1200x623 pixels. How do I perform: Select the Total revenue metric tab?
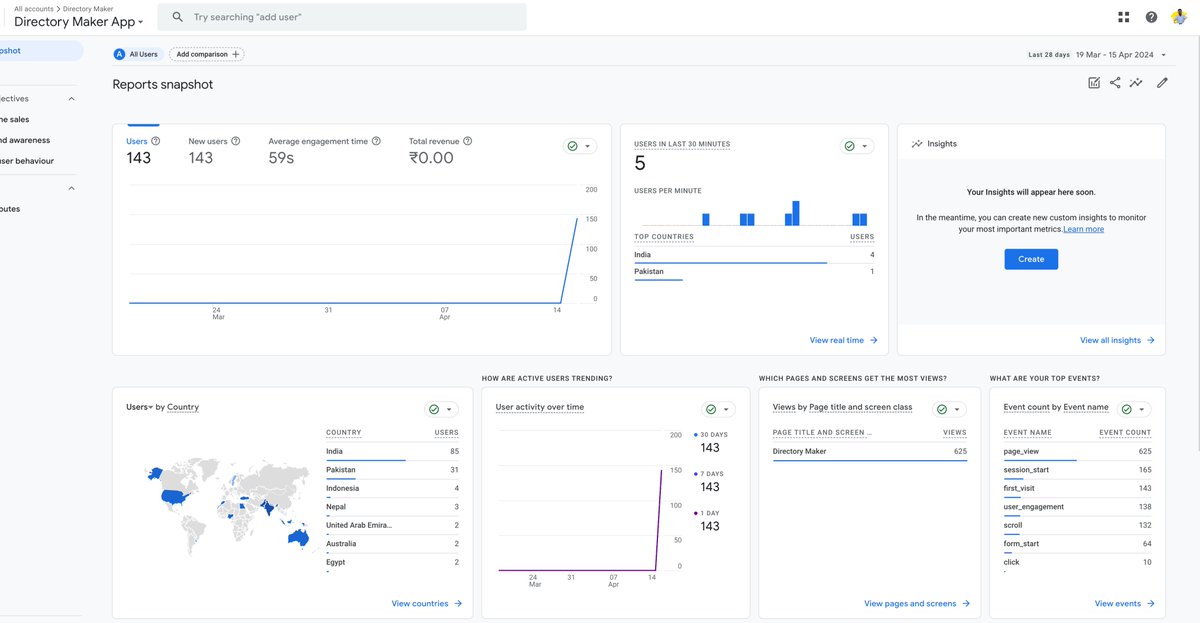pos(441,150)
